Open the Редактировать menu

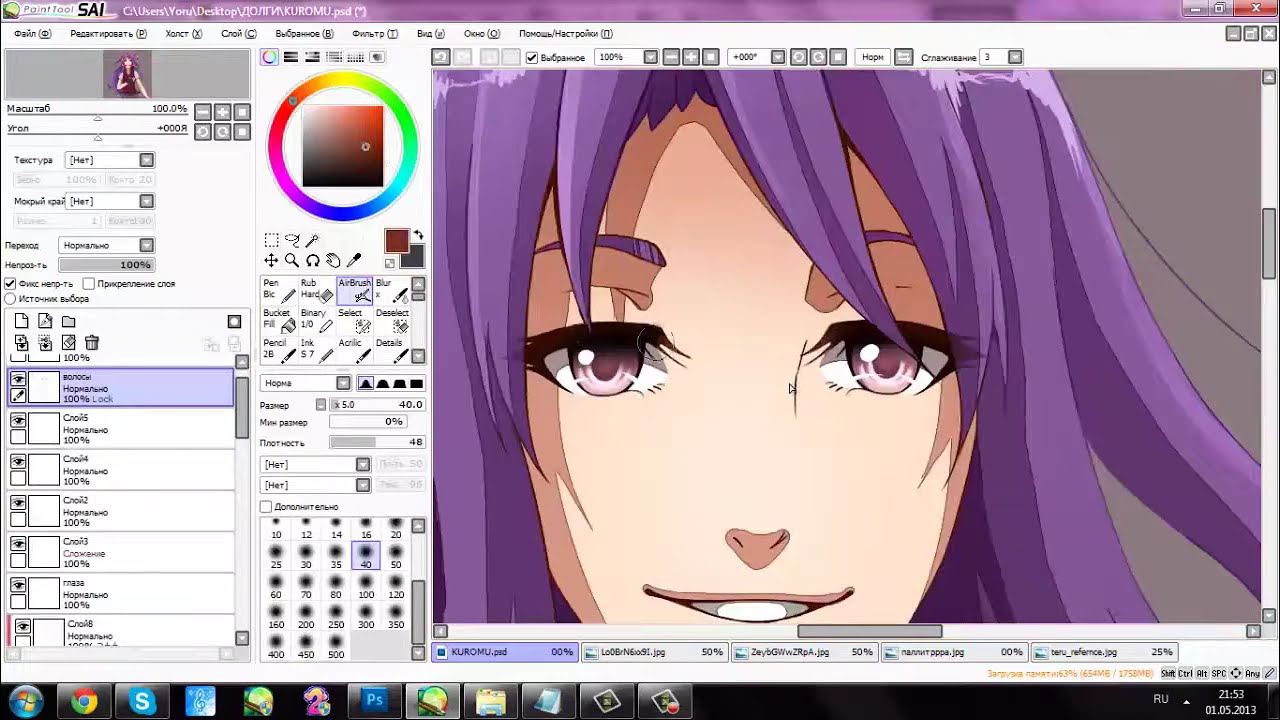(x=108, y=33)
